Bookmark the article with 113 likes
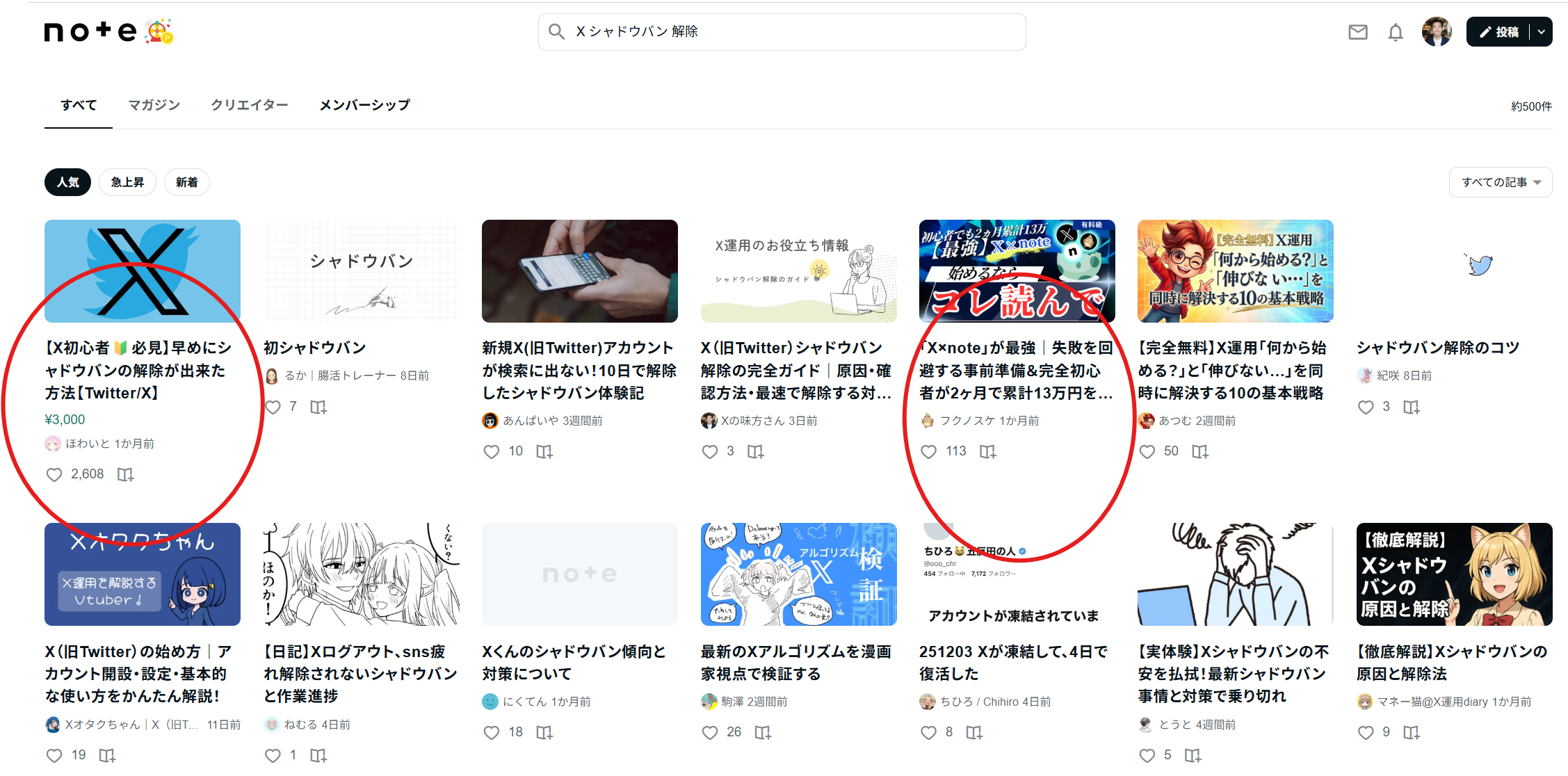 pyautogui.click(x=987, y=452)
